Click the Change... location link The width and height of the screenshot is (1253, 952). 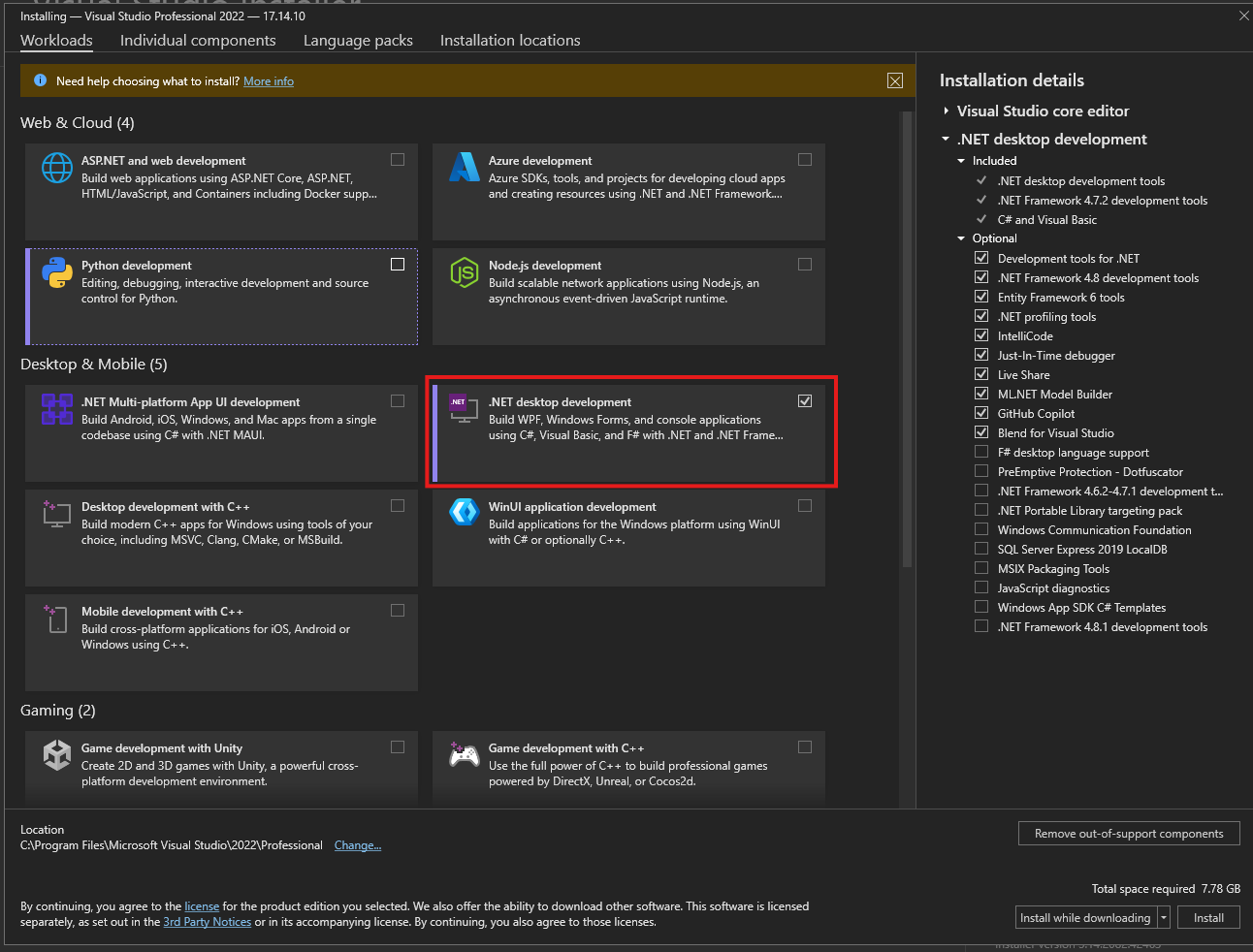358,845
